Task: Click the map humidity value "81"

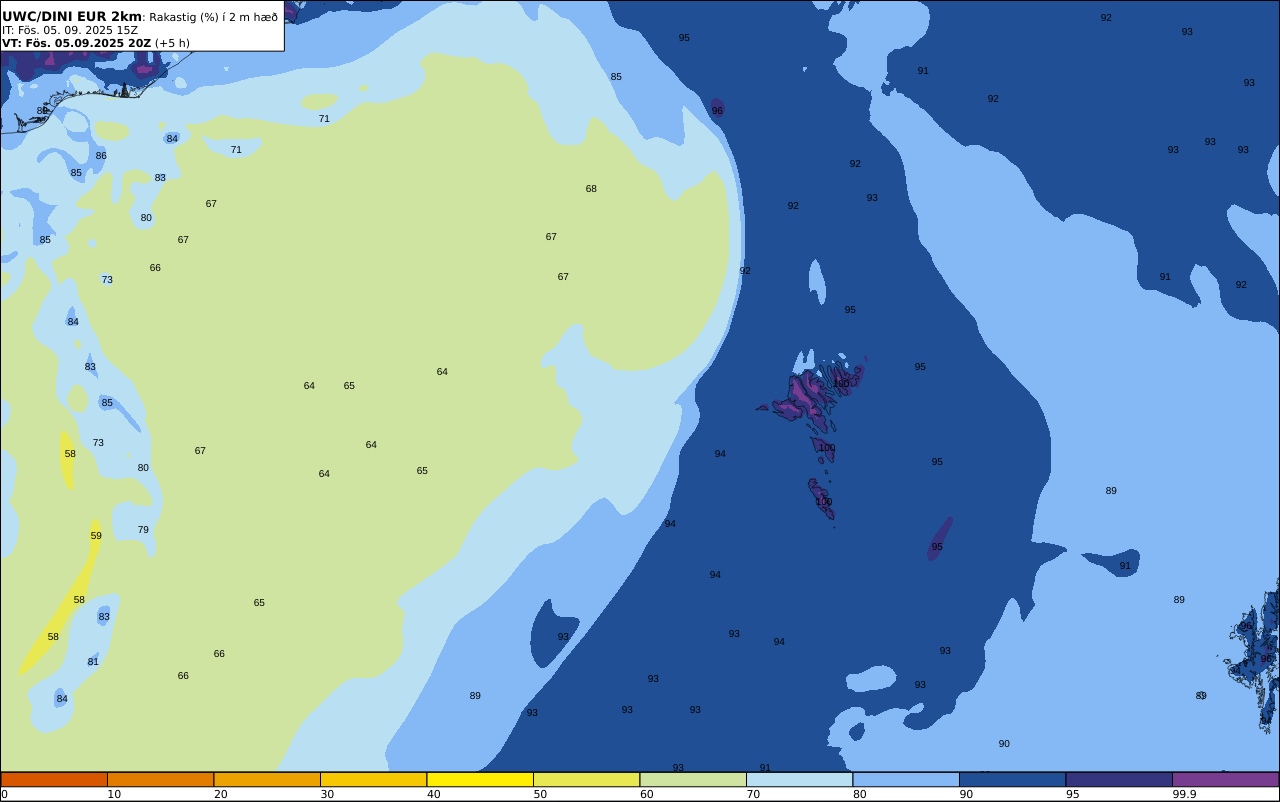Action: [x=93, y=662]
